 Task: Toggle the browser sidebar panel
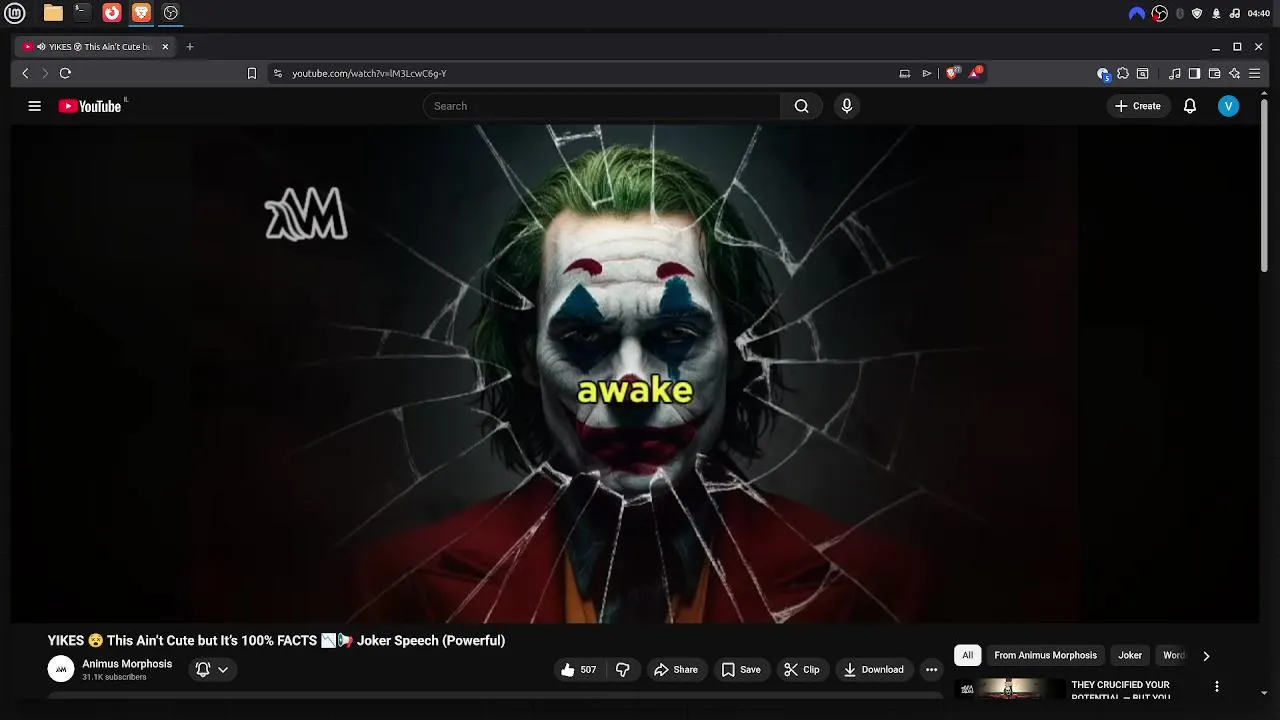click(1194, 73)
